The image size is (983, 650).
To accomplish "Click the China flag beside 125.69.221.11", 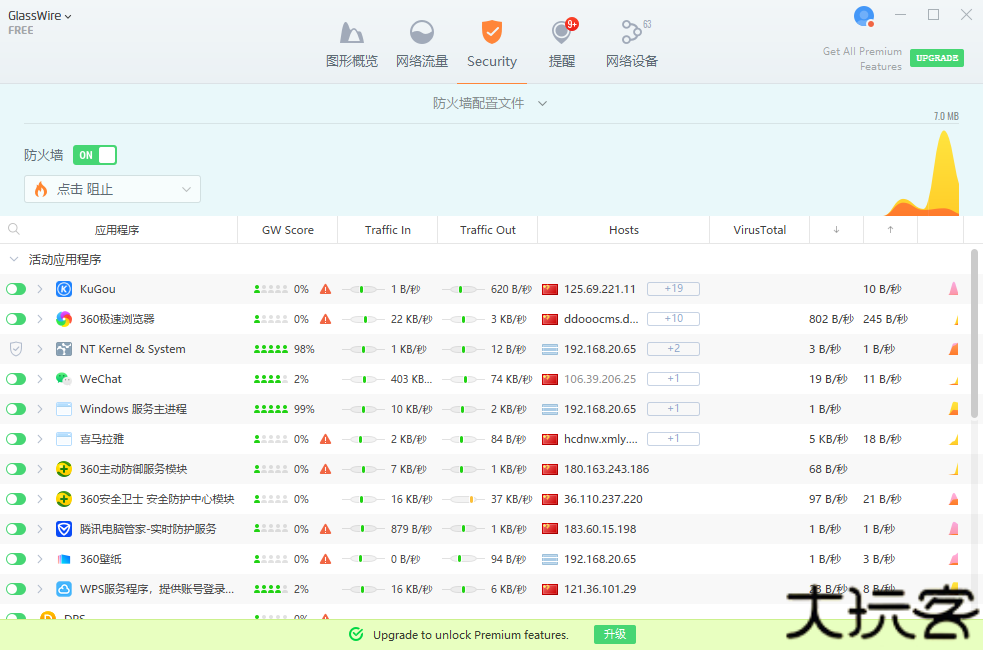I will pyautogui.click(x=550, y=289).
